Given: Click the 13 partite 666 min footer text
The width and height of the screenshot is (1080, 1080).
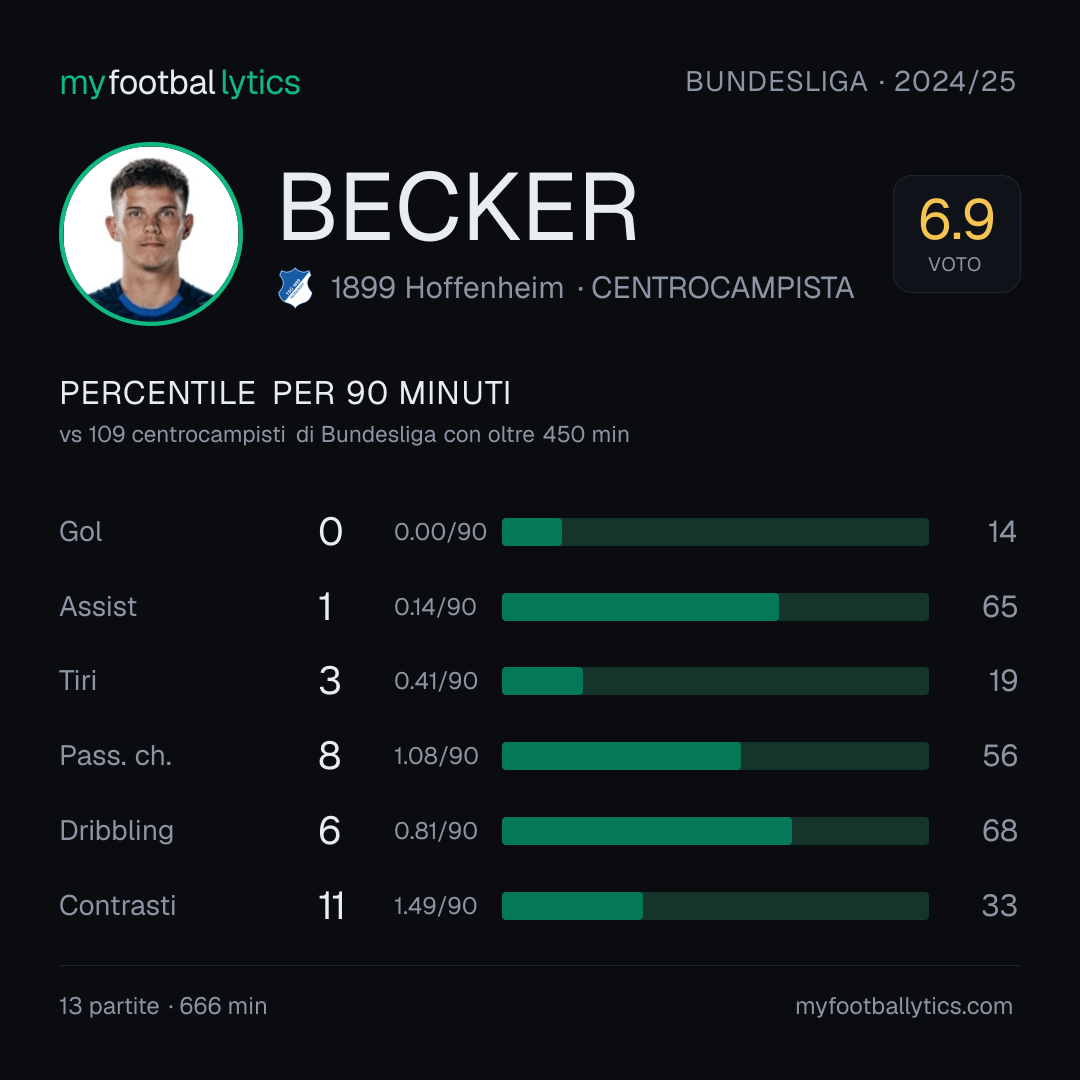Looking at the screenshot, I should [163, 1006].
